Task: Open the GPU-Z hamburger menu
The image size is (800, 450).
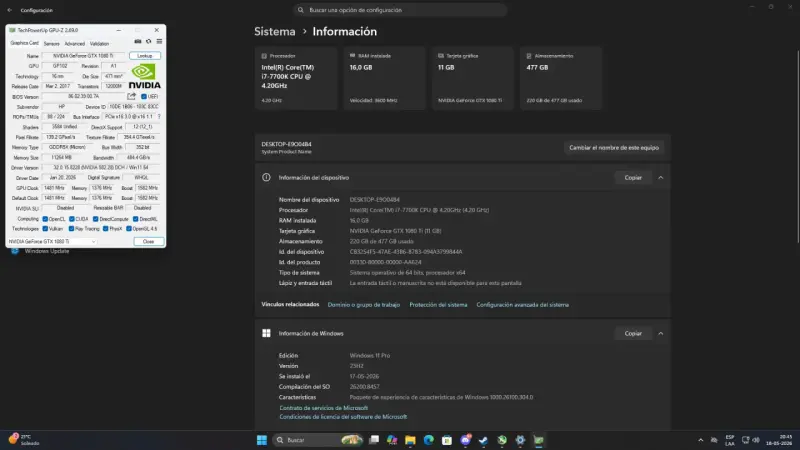Action: (159, 42)
